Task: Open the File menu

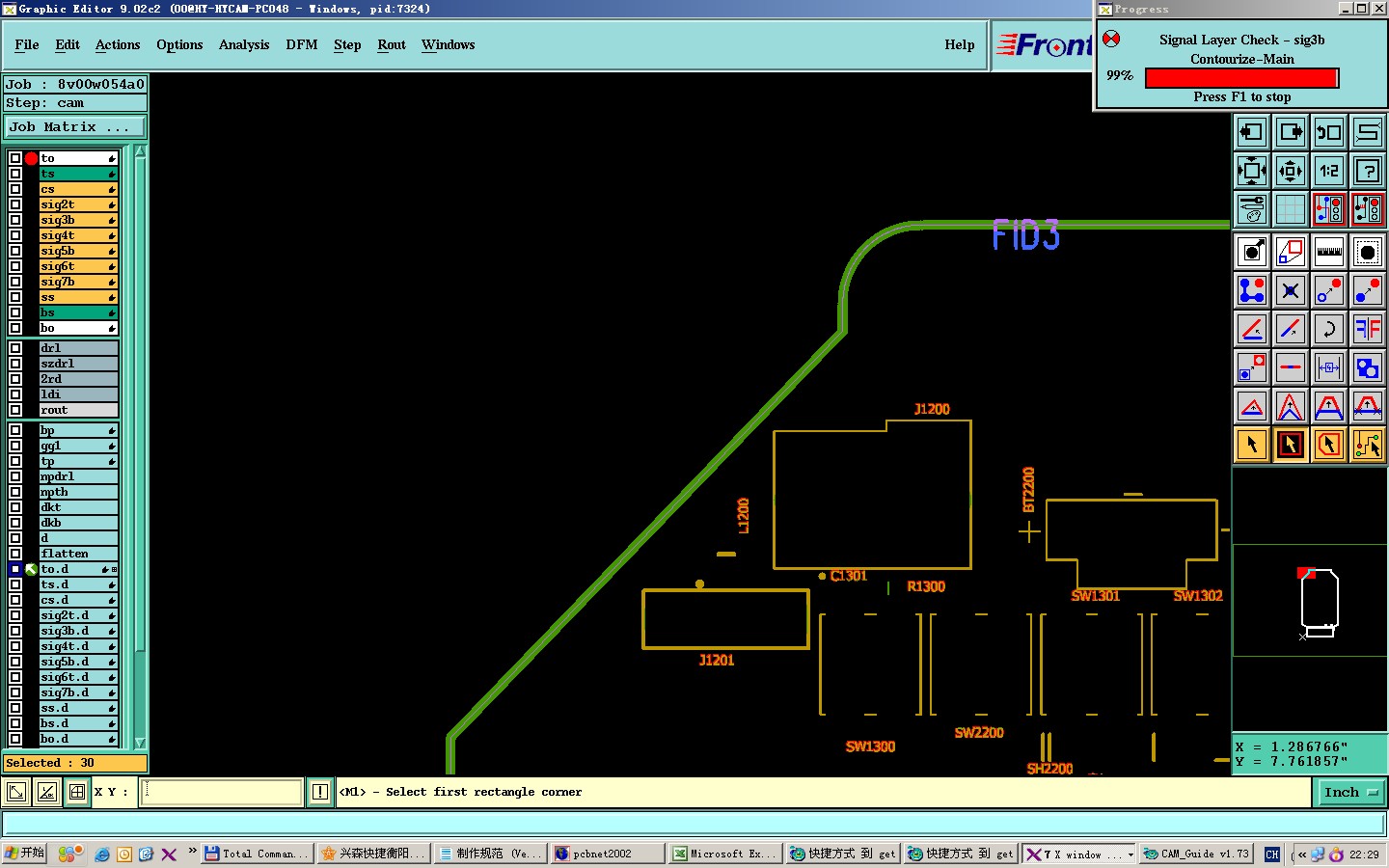Action: 27,45
